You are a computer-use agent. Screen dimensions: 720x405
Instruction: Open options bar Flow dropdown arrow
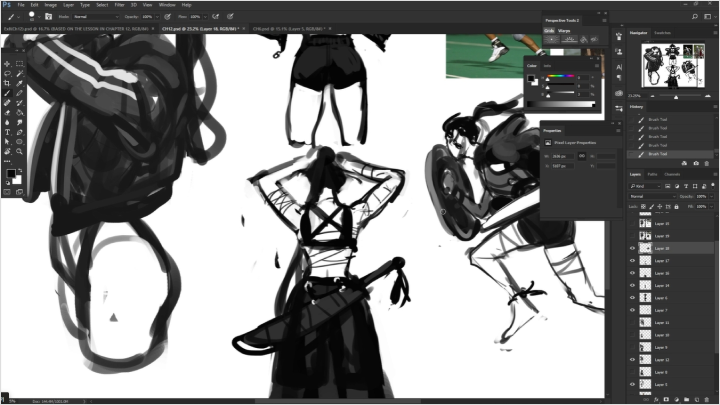[205, 17]
